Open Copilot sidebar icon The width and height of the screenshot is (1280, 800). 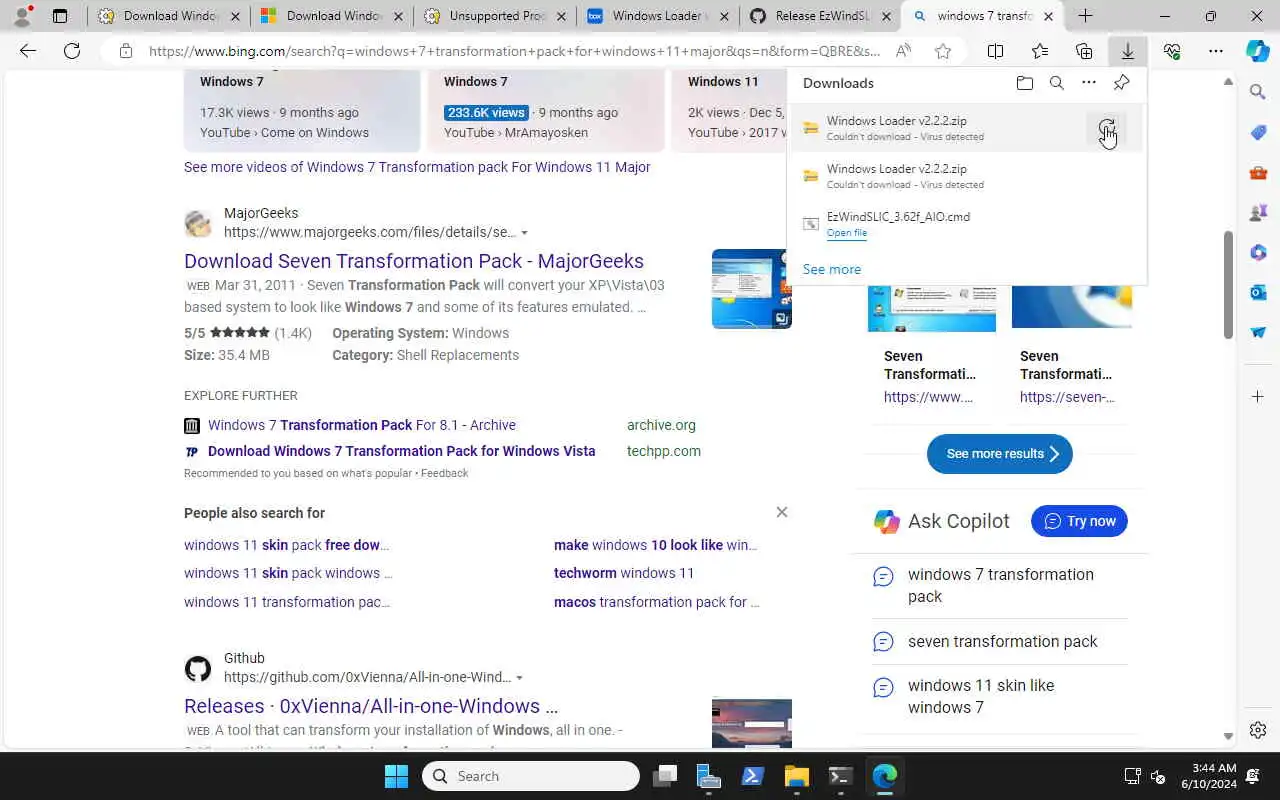pyautogui.click(x=1258, y=51)
